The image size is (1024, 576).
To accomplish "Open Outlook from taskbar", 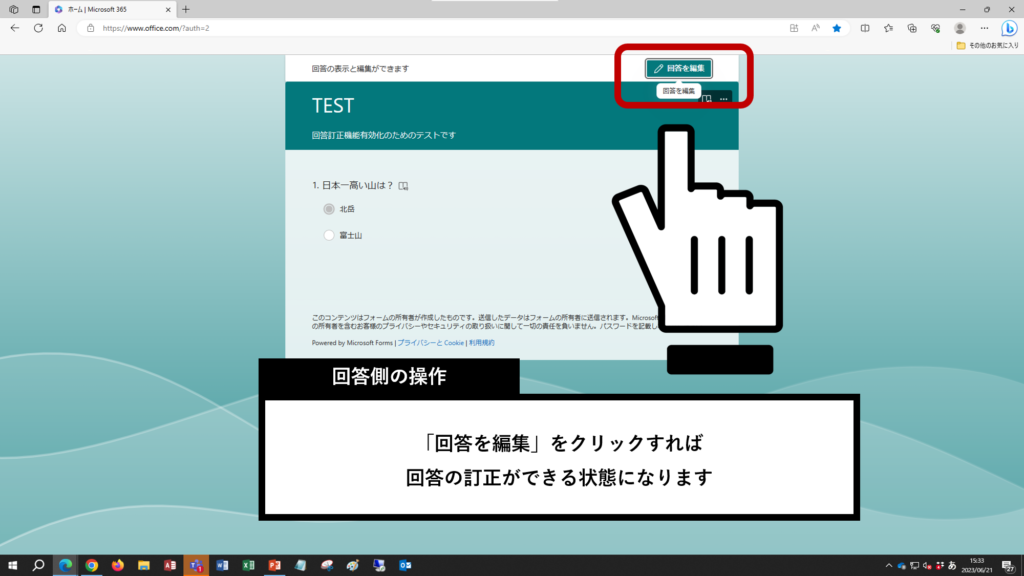I will 405,566.
